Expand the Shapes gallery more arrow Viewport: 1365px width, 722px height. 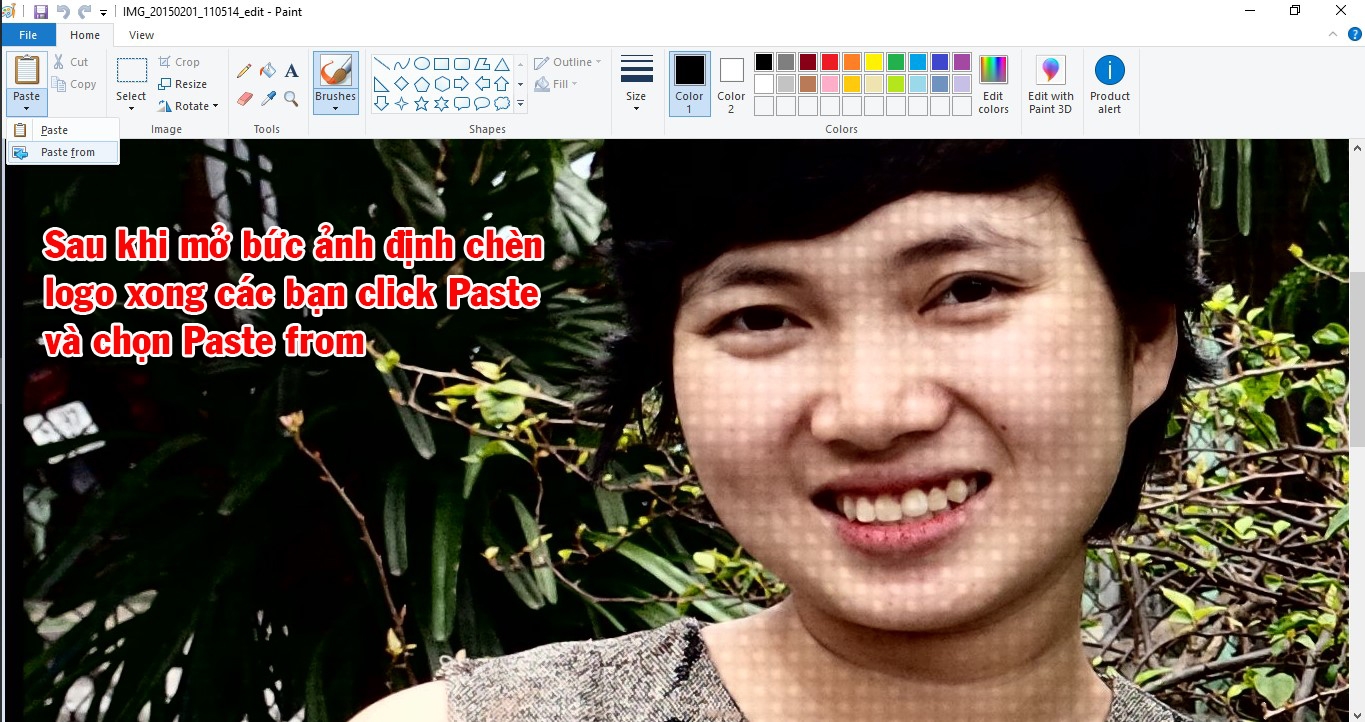[520, 103]
